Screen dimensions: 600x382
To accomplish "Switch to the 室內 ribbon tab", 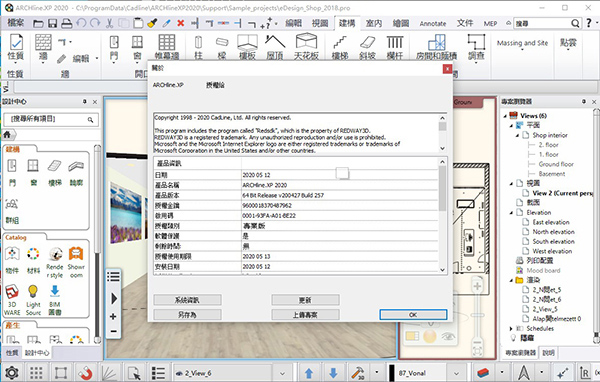I will pyautogui.click(x=373, y=23).
